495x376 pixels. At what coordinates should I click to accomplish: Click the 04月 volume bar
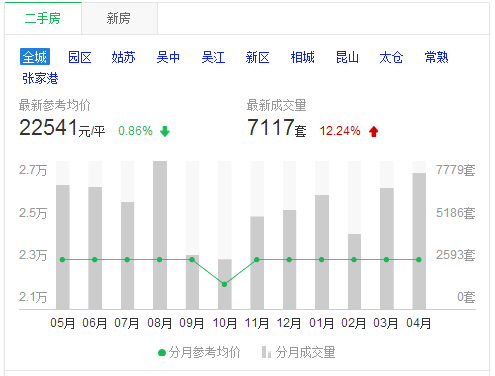419,241
